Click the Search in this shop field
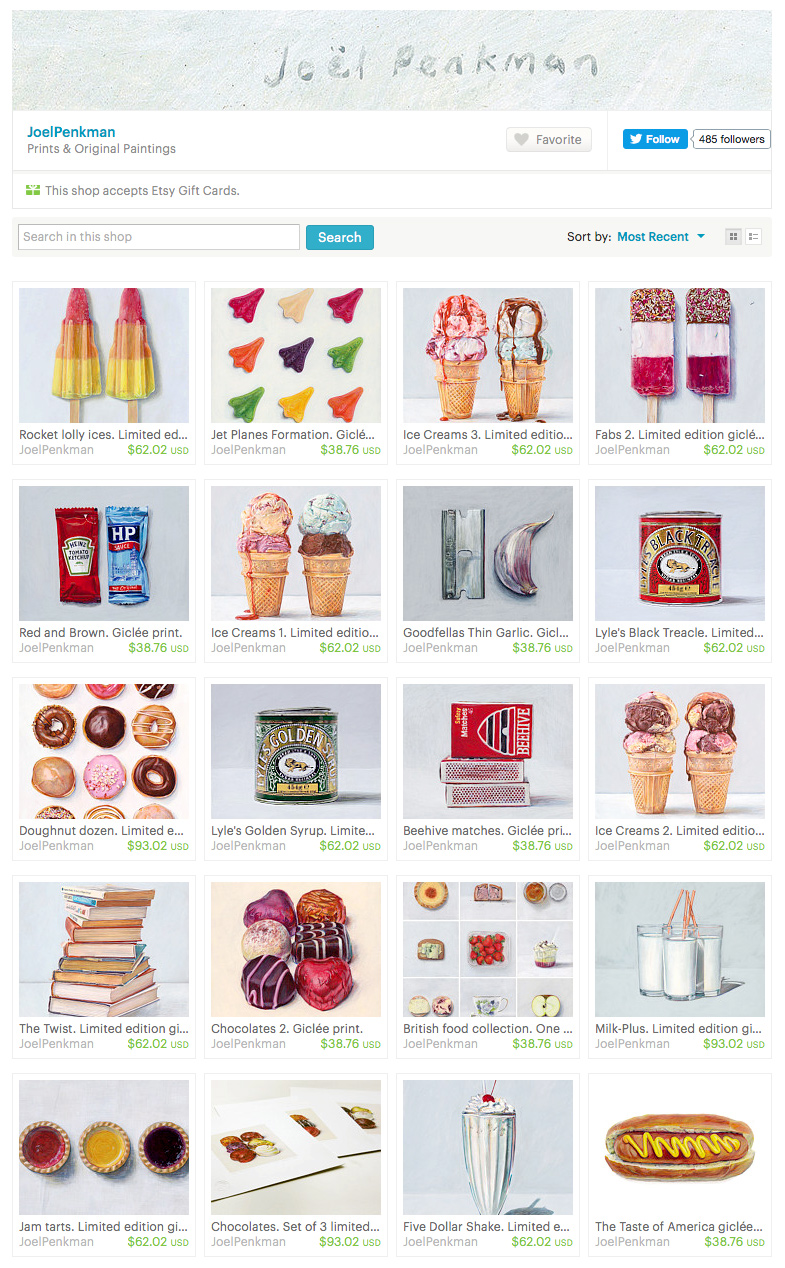The height and width of the screenshot is (1268, 785). coord(159,237)
